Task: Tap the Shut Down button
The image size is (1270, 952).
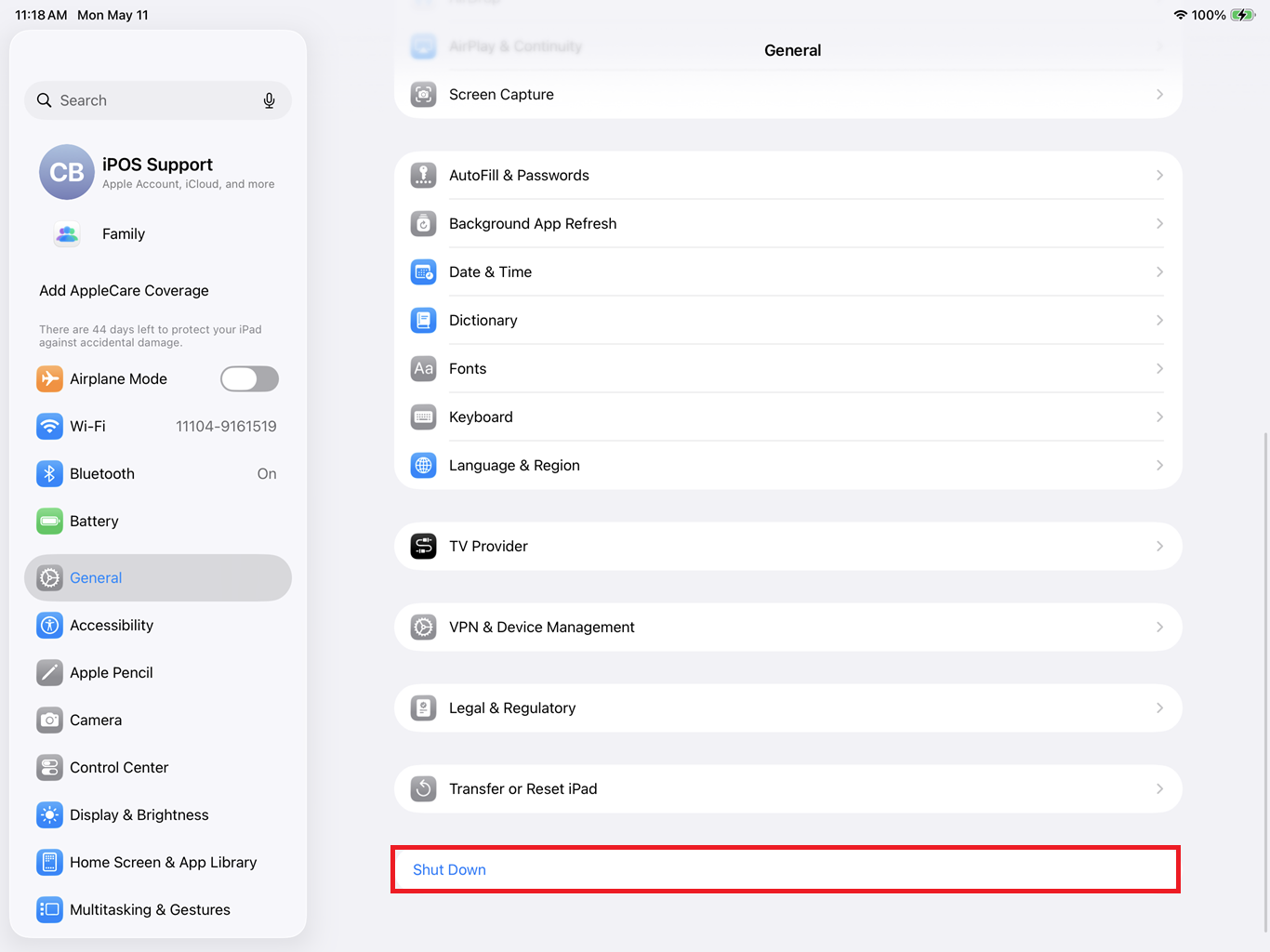Action: coord(786,870)
